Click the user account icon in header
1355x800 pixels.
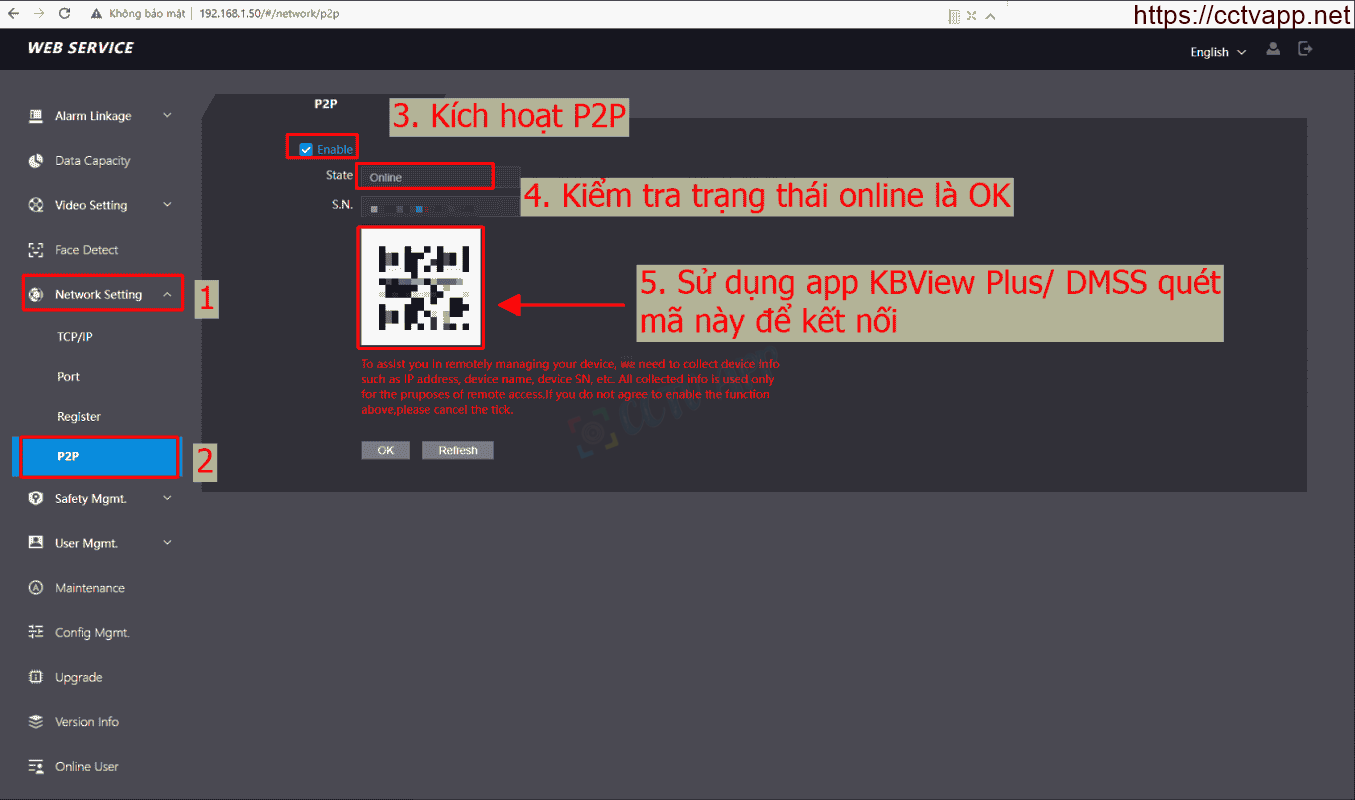(1273, 49)
